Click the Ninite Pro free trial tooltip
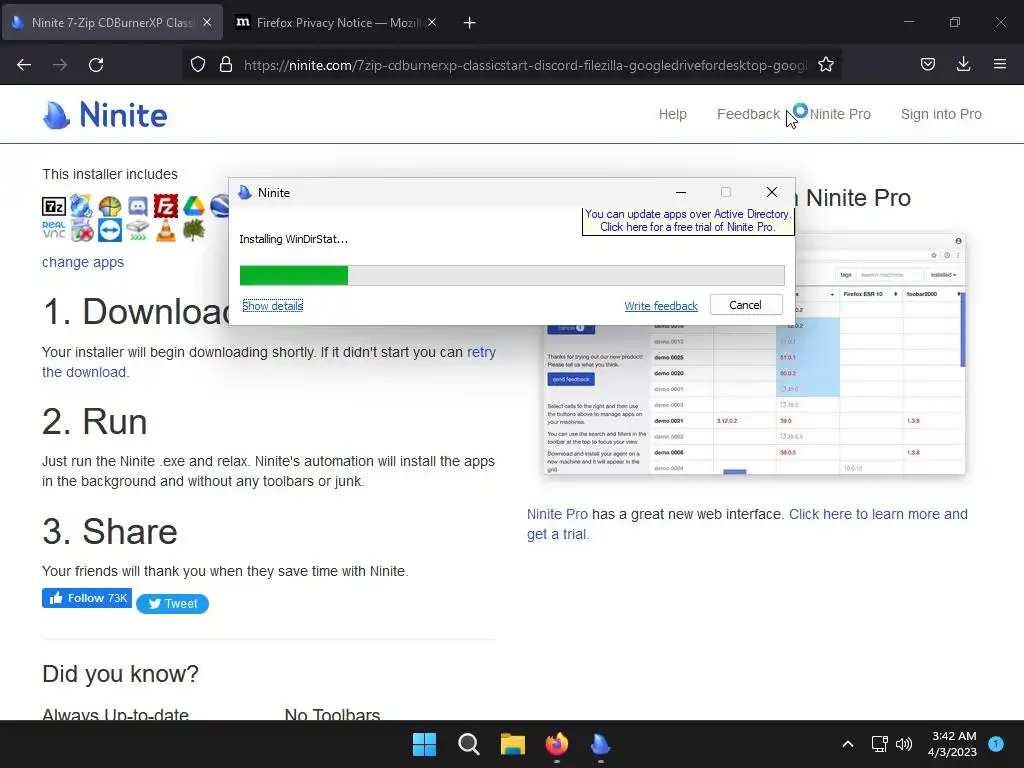Screen dimensions: 1024x768 click(x=688, y=221)
